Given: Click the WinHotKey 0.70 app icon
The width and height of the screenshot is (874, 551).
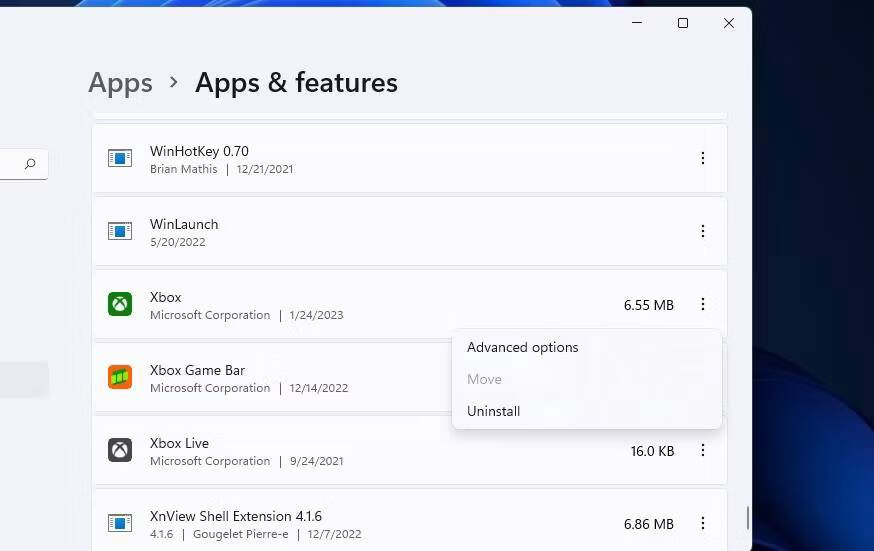Looking at the screenshot, I should 120,158.
